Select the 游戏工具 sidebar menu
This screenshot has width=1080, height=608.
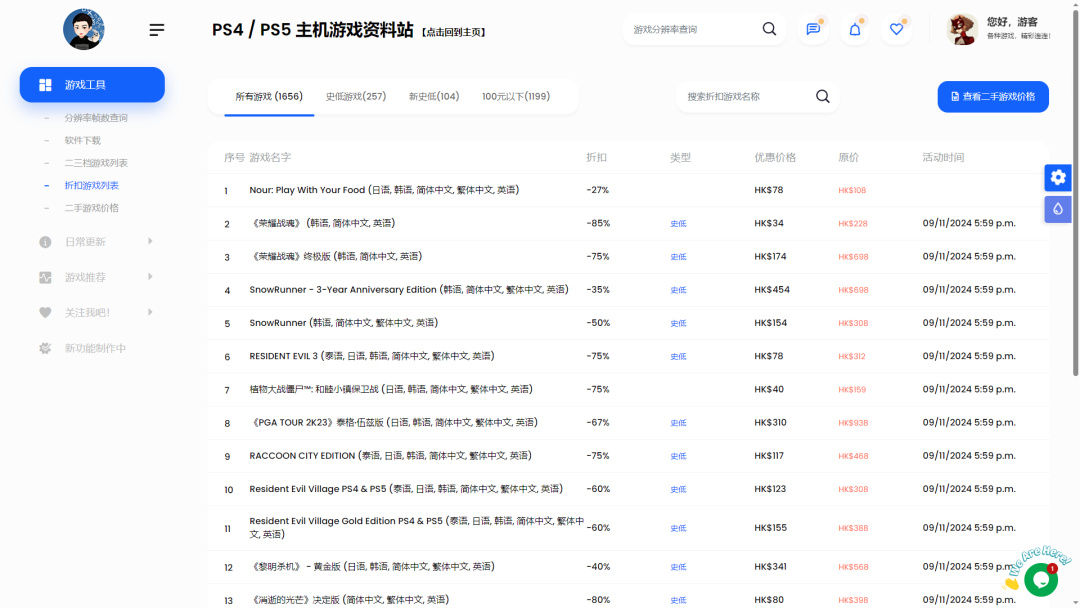[92, 85]
